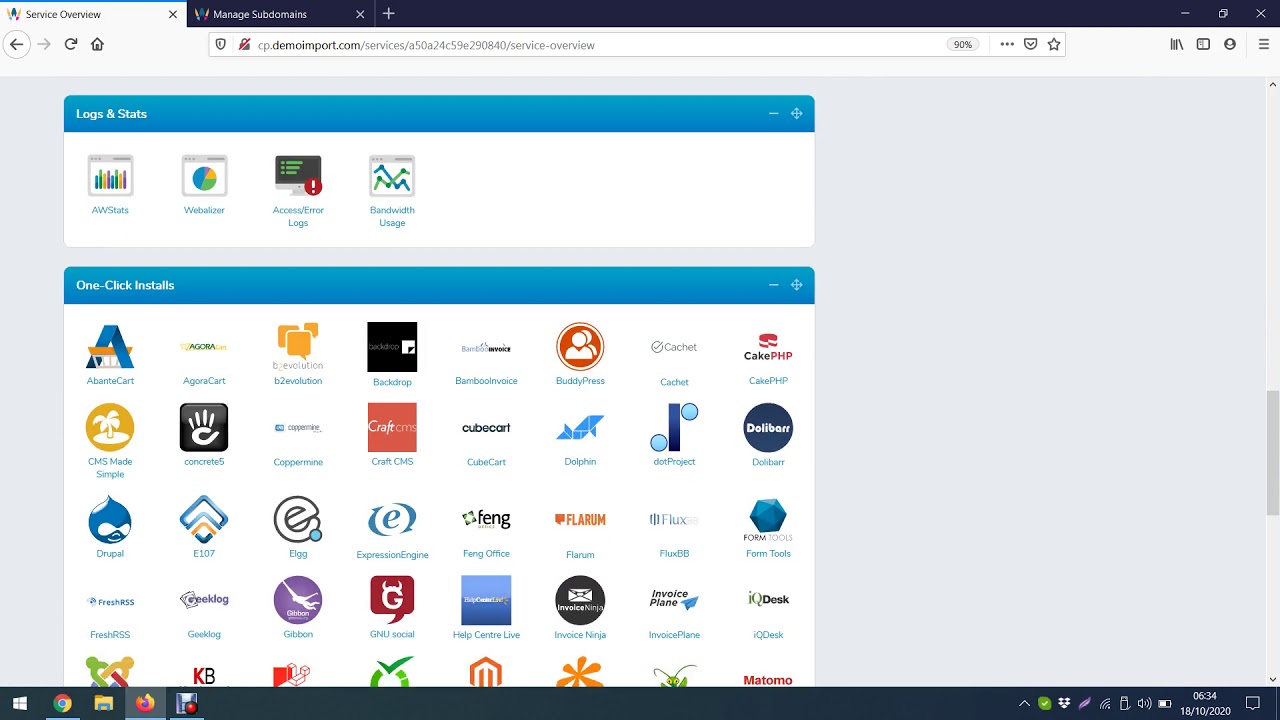Open the Webalizer pie chart icon
Screen dimensions: 1280x720
tap(204, 176)
